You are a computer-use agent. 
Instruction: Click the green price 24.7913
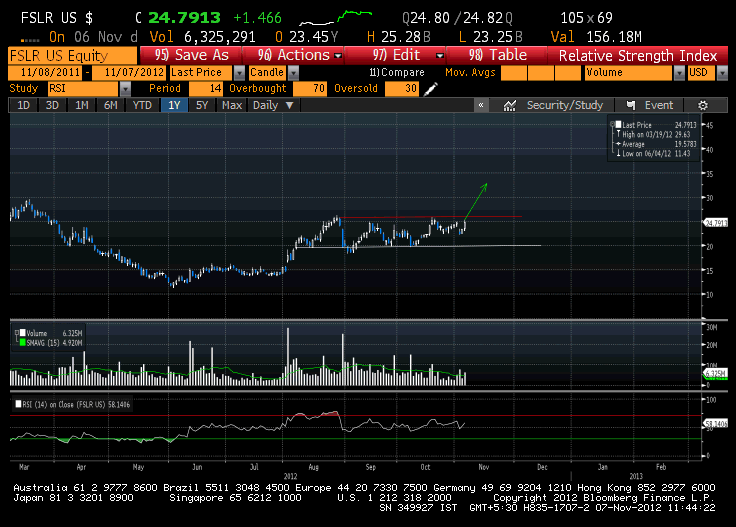(184, 18)
